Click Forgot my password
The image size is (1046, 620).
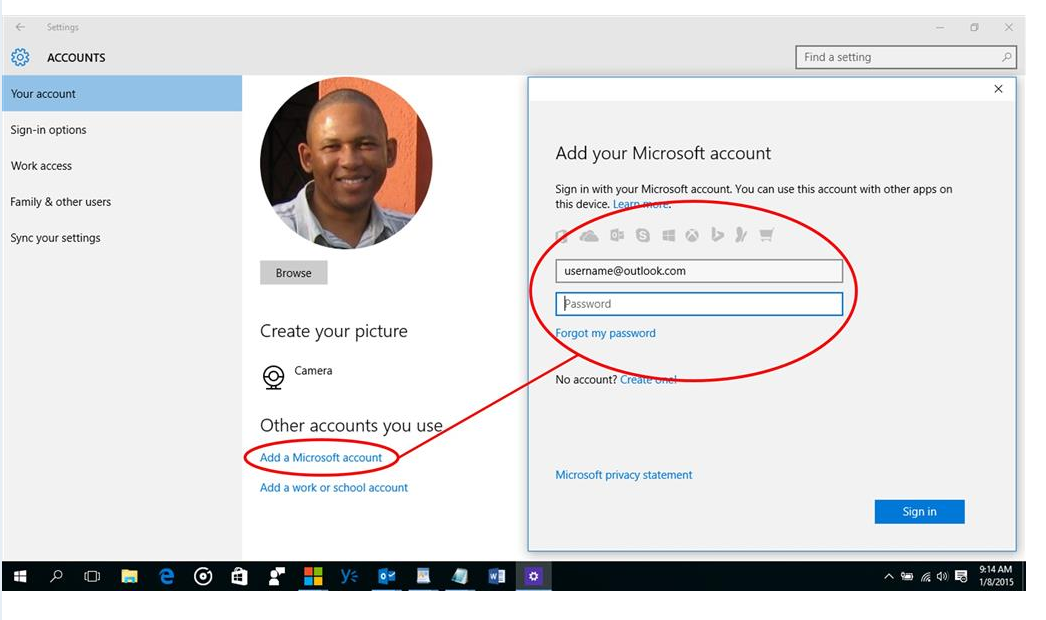tap(606, 333)
